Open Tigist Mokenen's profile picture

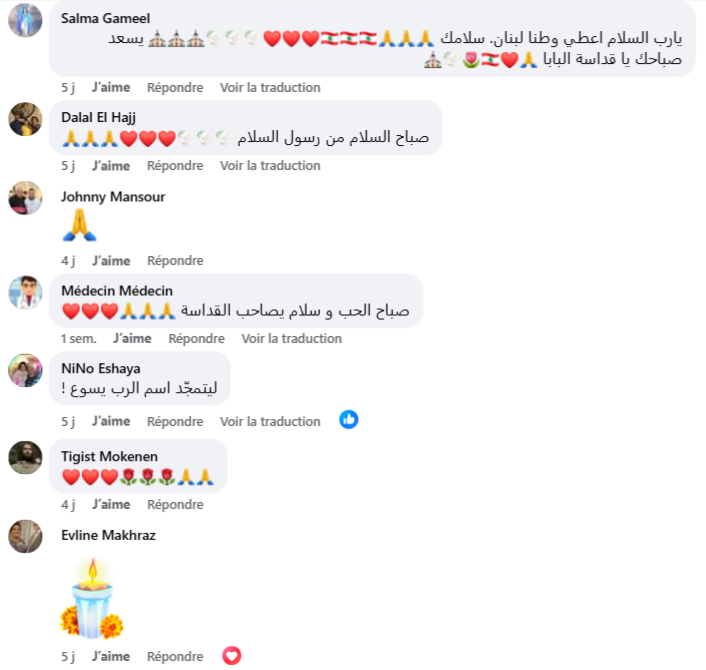(25, 457)
